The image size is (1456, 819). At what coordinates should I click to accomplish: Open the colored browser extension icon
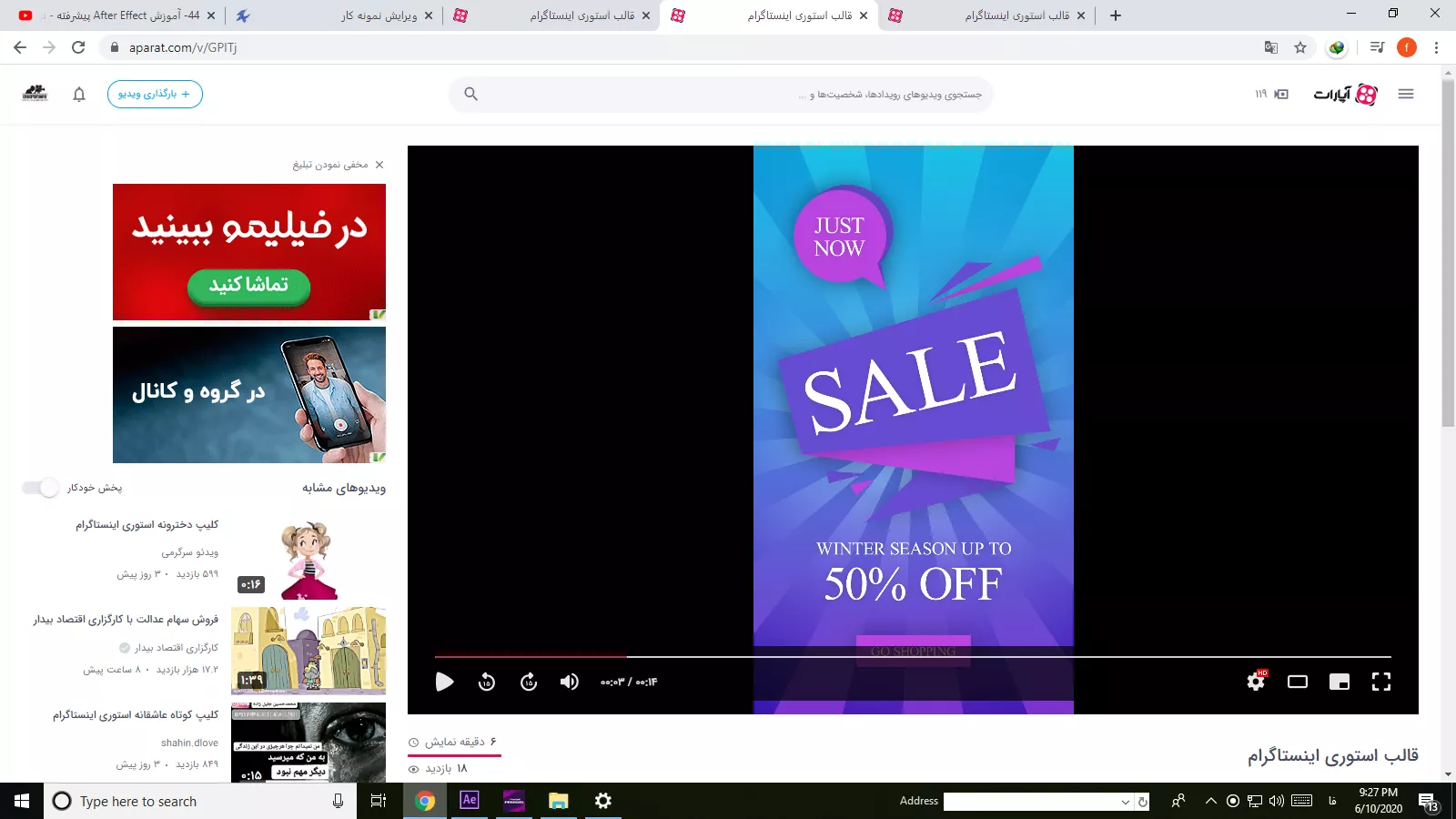coord(1337,47)
